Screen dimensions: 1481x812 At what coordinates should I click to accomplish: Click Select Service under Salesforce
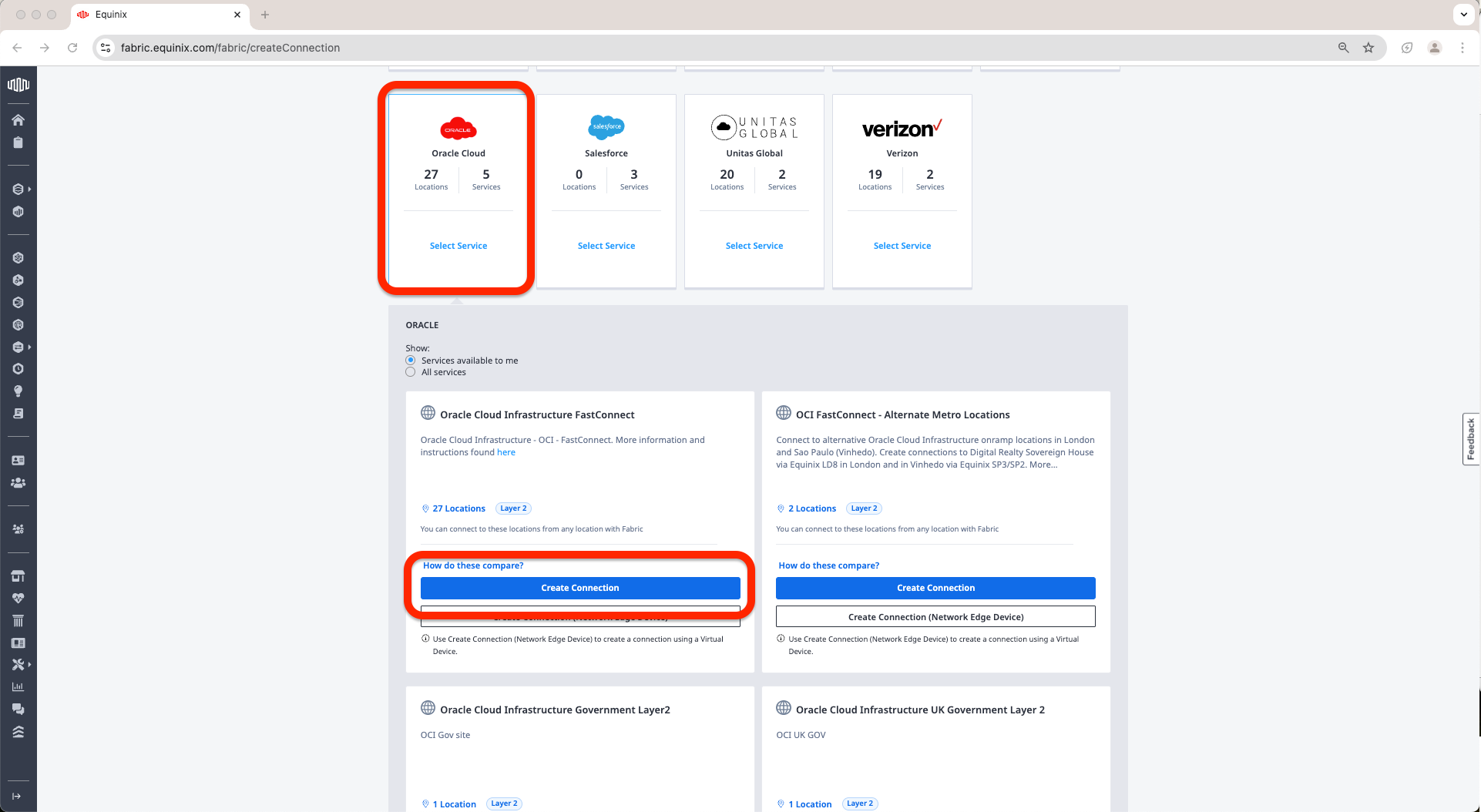pos(606,246)
